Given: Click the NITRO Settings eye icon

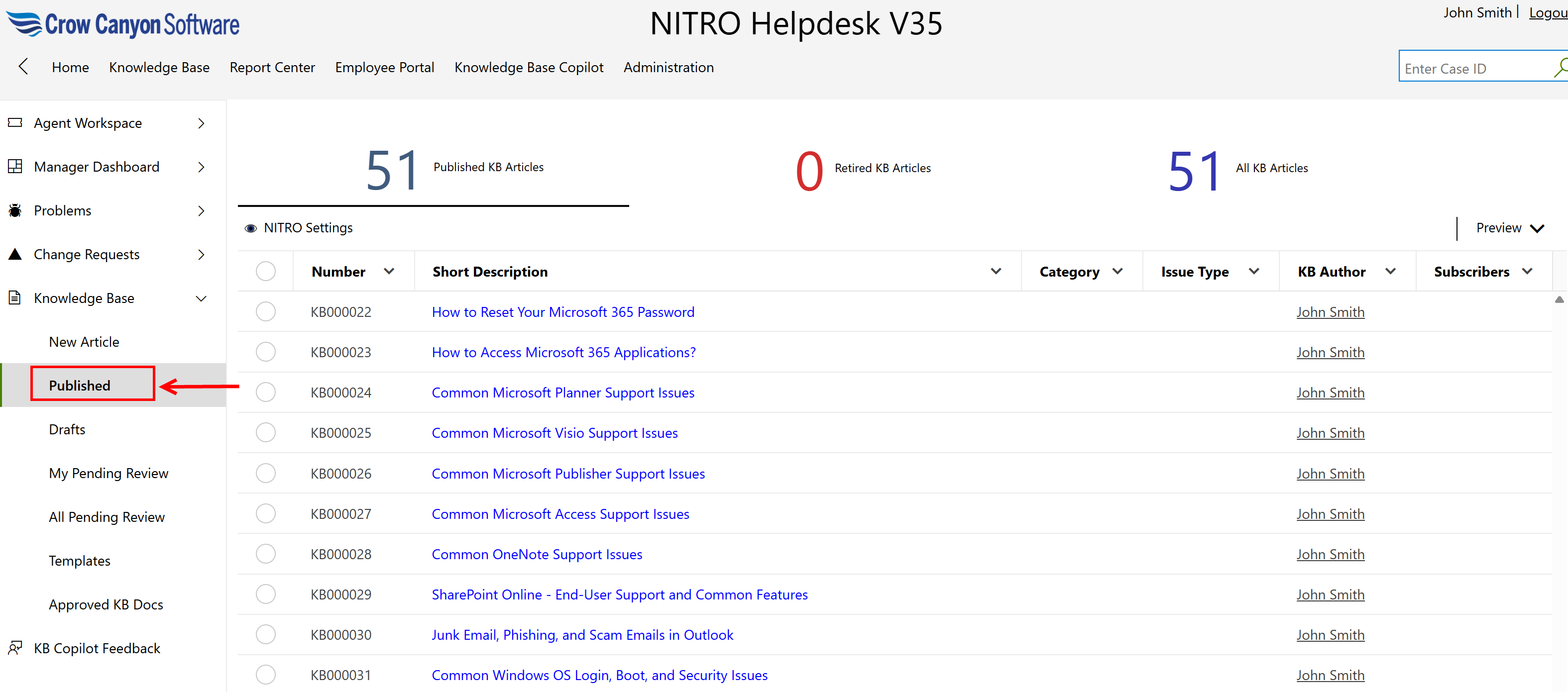Looking at the screenshot, I should tap(250, 228).
